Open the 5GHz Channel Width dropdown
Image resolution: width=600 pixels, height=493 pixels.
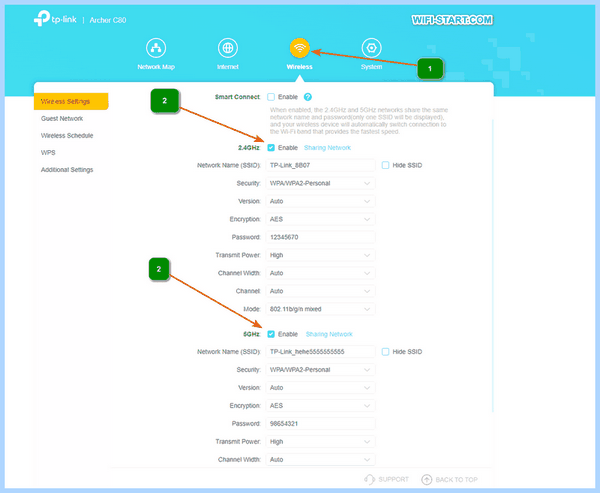click(320, 460)
